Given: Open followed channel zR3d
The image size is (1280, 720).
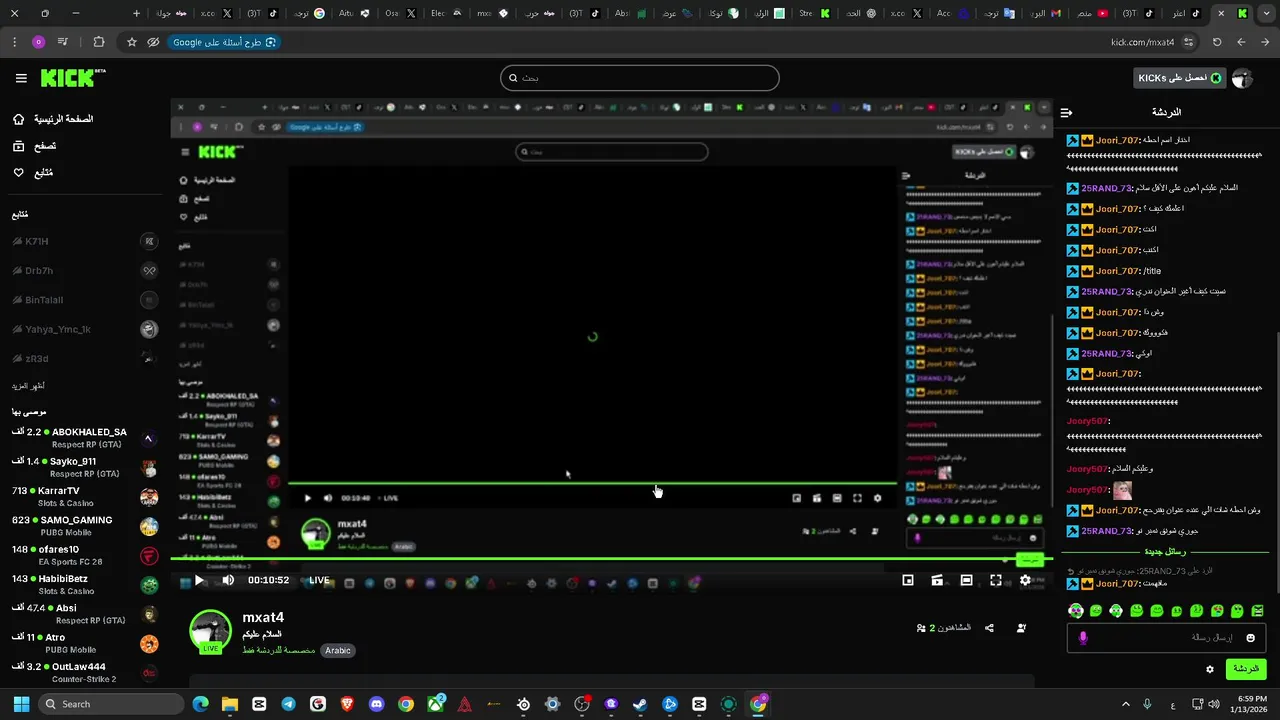Looking at the screenshot, I should (x=84, y=358).
